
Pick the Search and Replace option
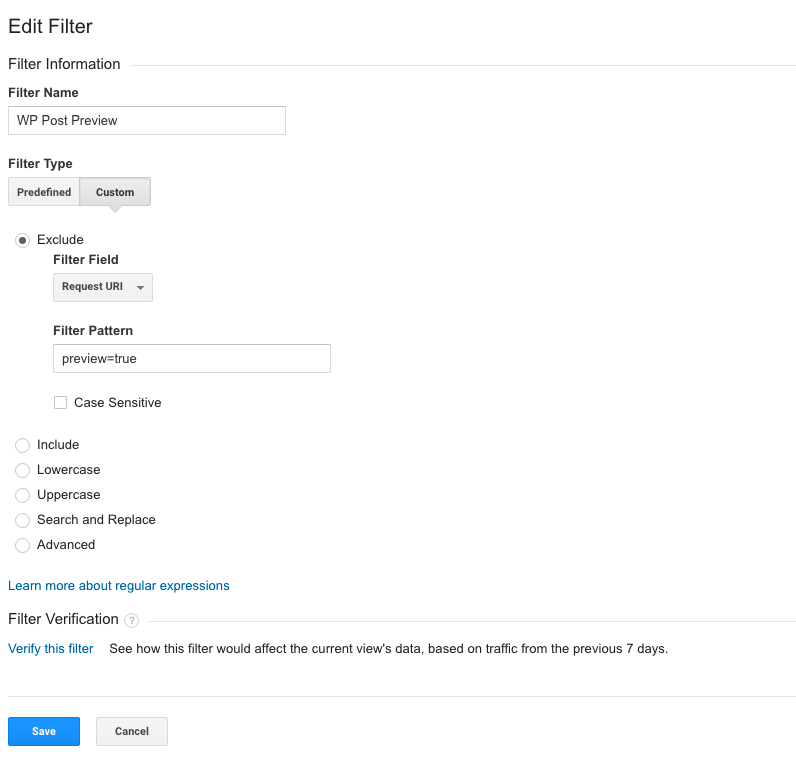tap(23, 520)
